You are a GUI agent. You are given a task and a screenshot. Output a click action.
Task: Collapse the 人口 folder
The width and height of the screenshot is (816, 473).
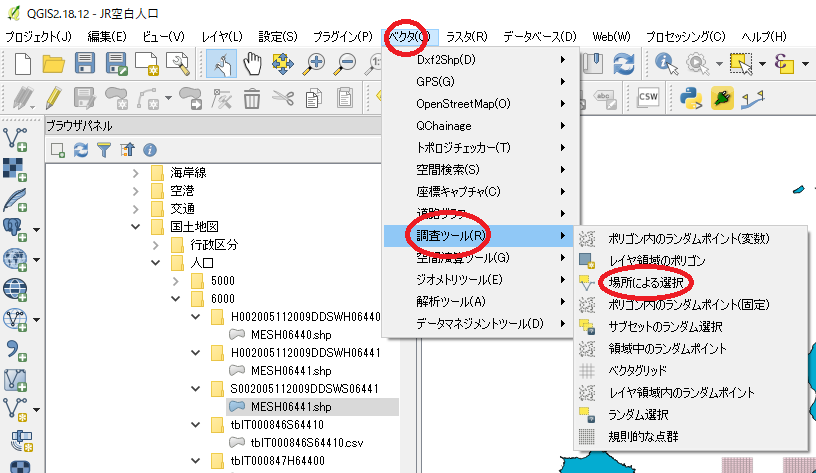[156, 263]
